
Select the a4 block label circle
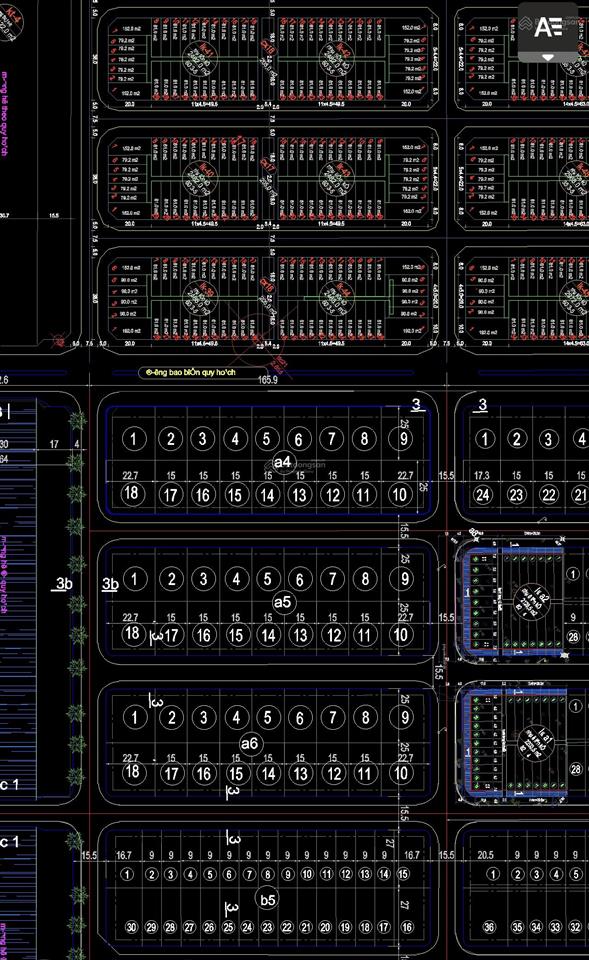click(x=282, y=462)
